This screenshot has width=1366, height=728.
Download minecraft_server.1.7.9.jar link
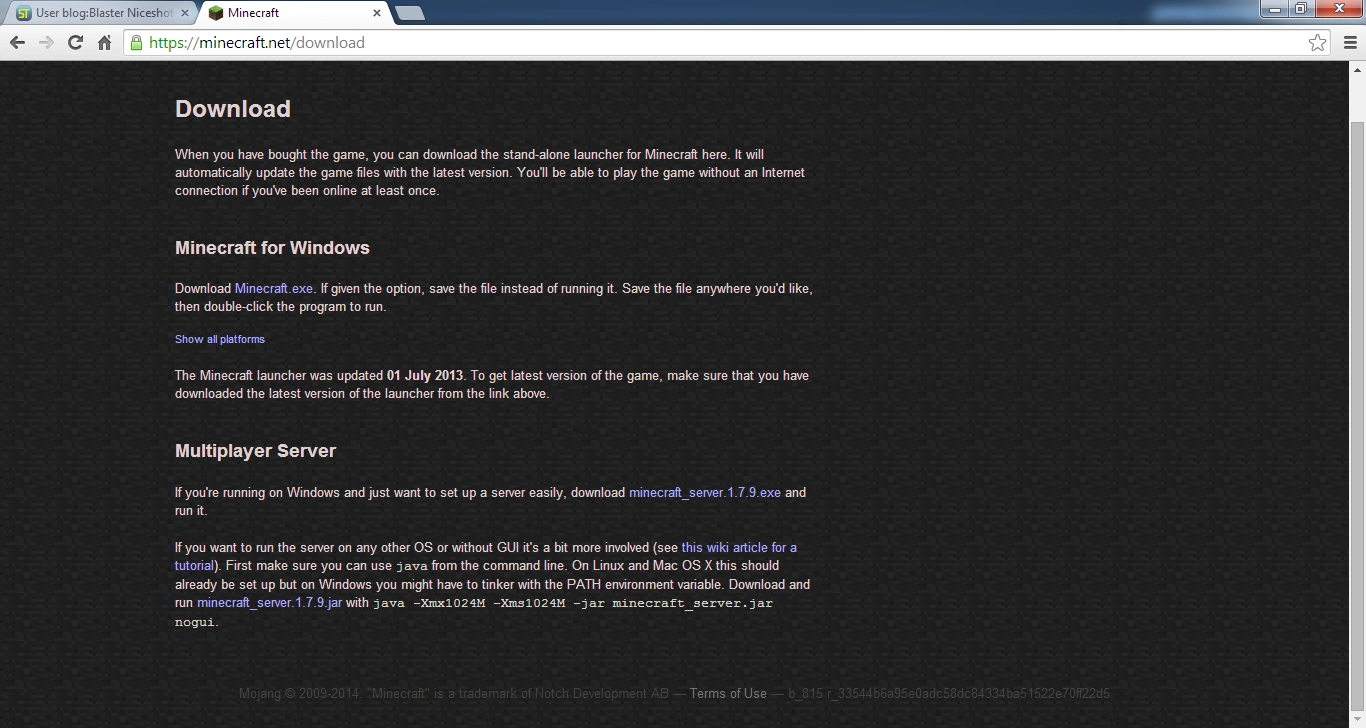point(270,603)
